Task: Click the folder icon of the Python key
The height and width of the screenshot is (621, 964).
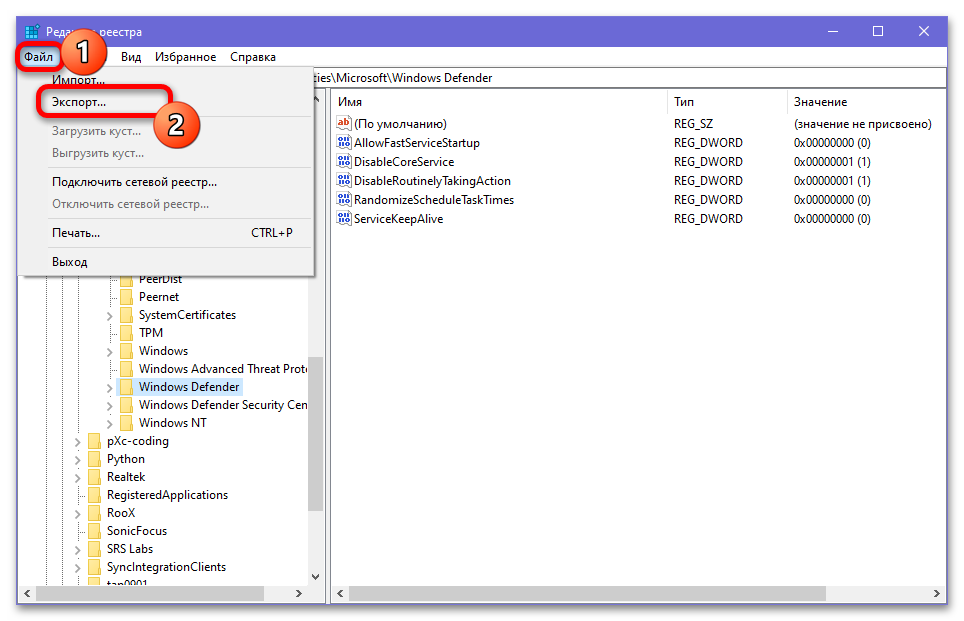Action: [x=95, y=459]
